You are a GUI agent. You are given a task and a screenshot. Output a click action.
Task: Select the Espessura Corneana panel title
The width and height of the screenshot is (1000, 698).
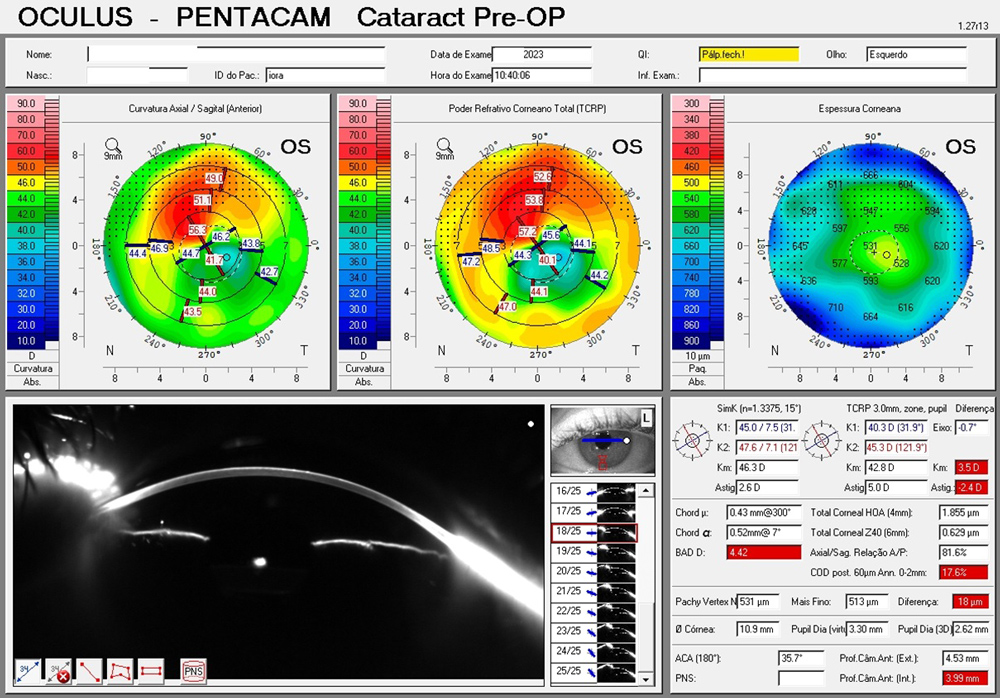point(860,109)
